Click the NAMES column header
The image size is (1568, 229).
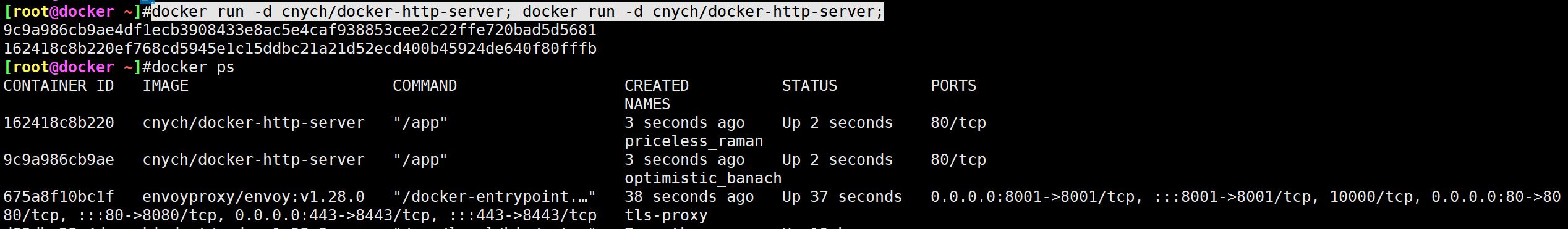pos(647,104)
